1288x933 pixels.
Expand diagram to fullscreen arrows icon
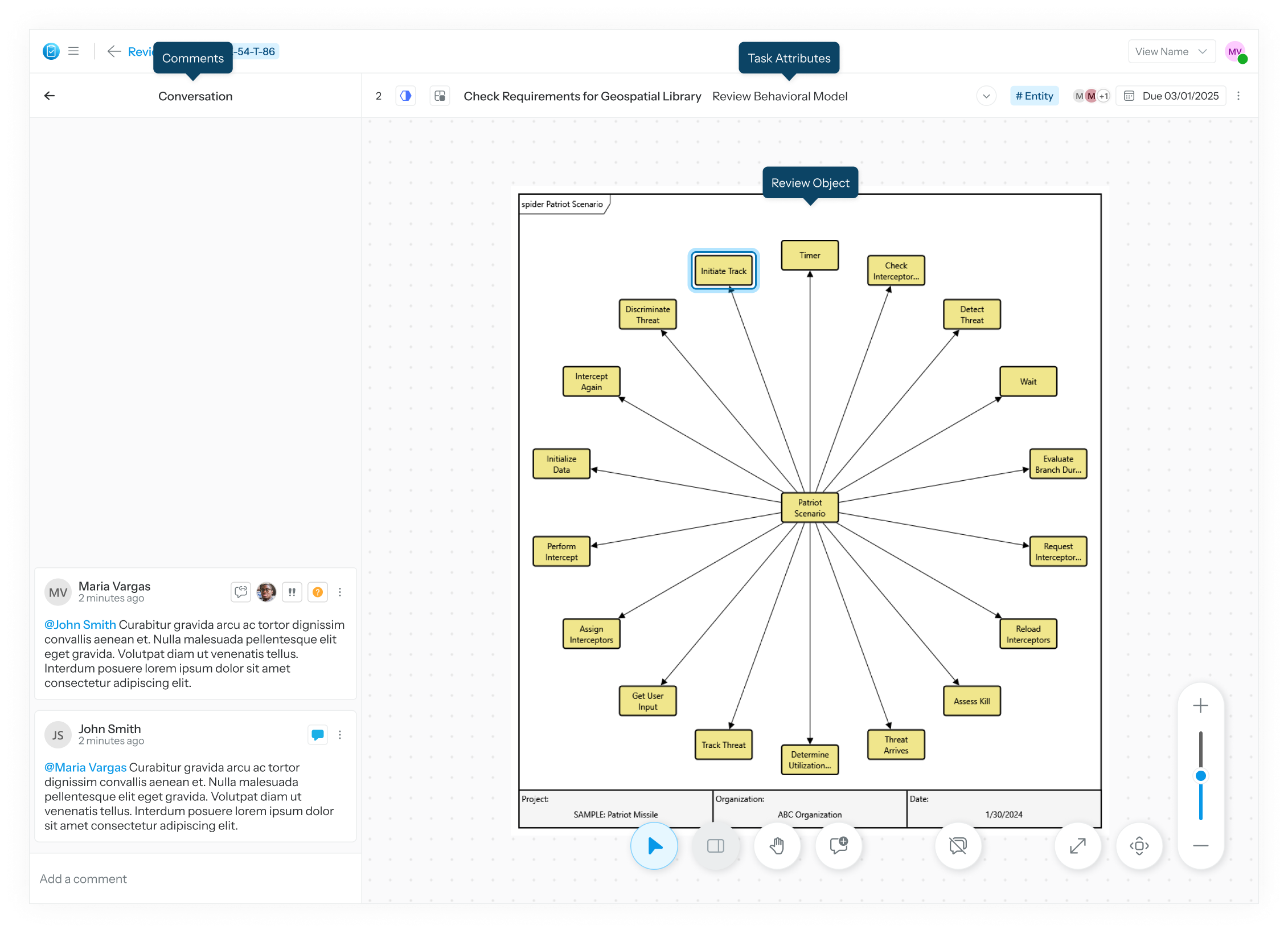[x=1077, y=846]
